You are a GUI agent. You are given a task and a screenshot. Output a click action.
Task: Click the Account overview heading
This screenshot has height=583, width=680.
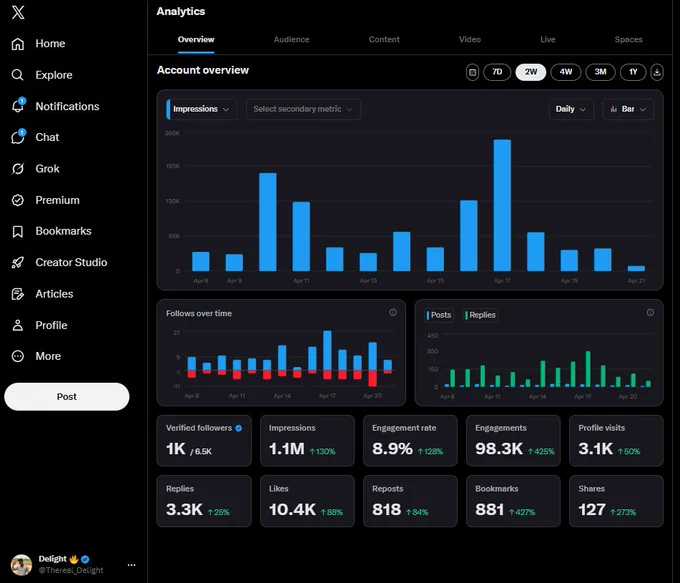(x=203, y=70)
